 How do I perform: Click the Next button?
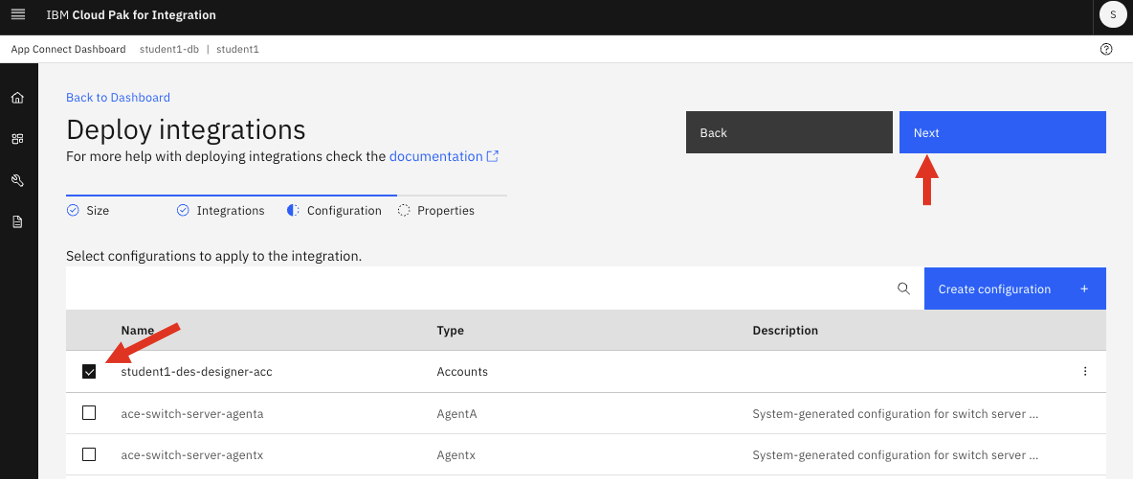point(1002,133)
